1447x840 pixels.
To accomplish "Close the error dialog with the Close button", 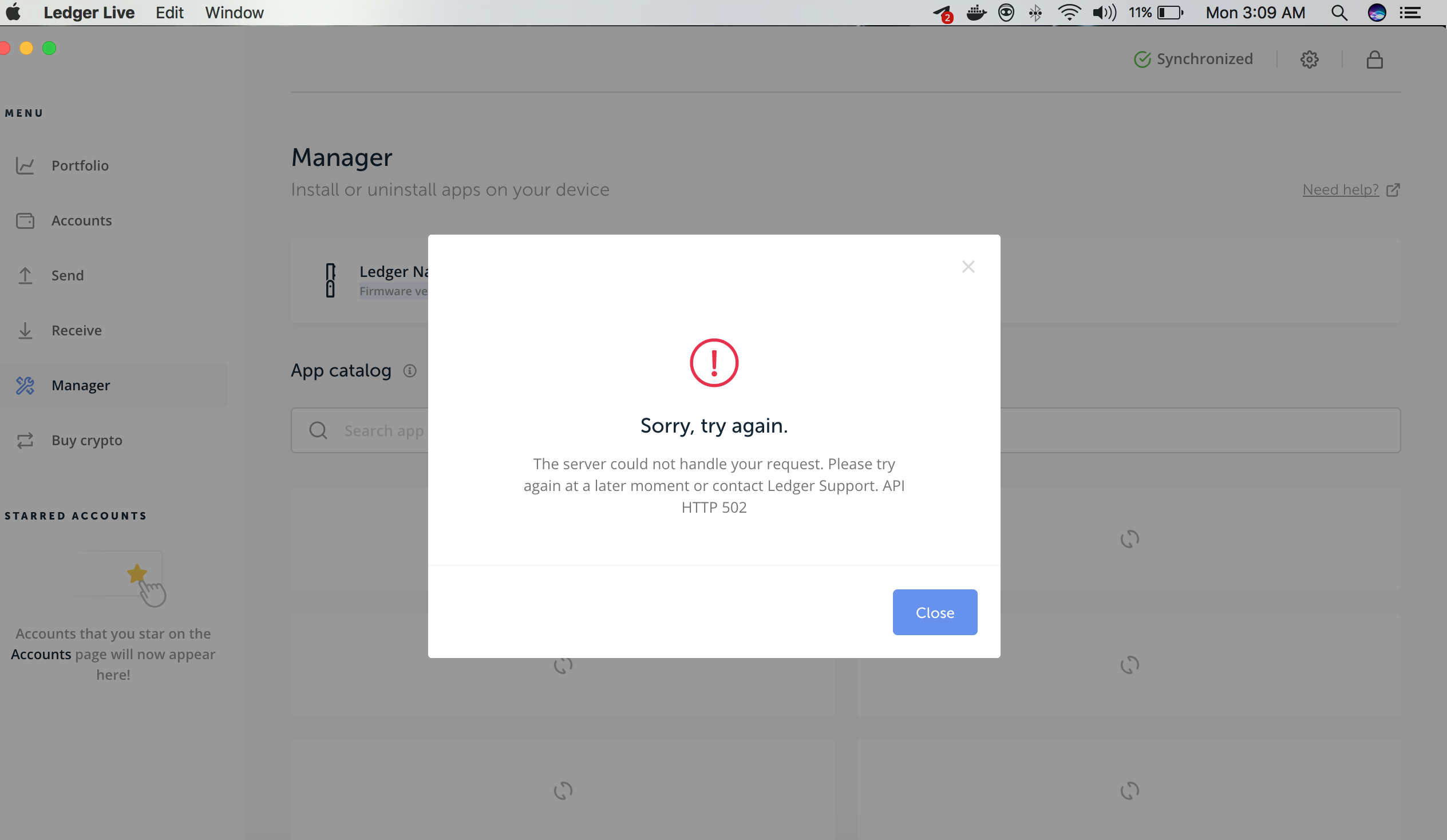I will click(934, 612).
